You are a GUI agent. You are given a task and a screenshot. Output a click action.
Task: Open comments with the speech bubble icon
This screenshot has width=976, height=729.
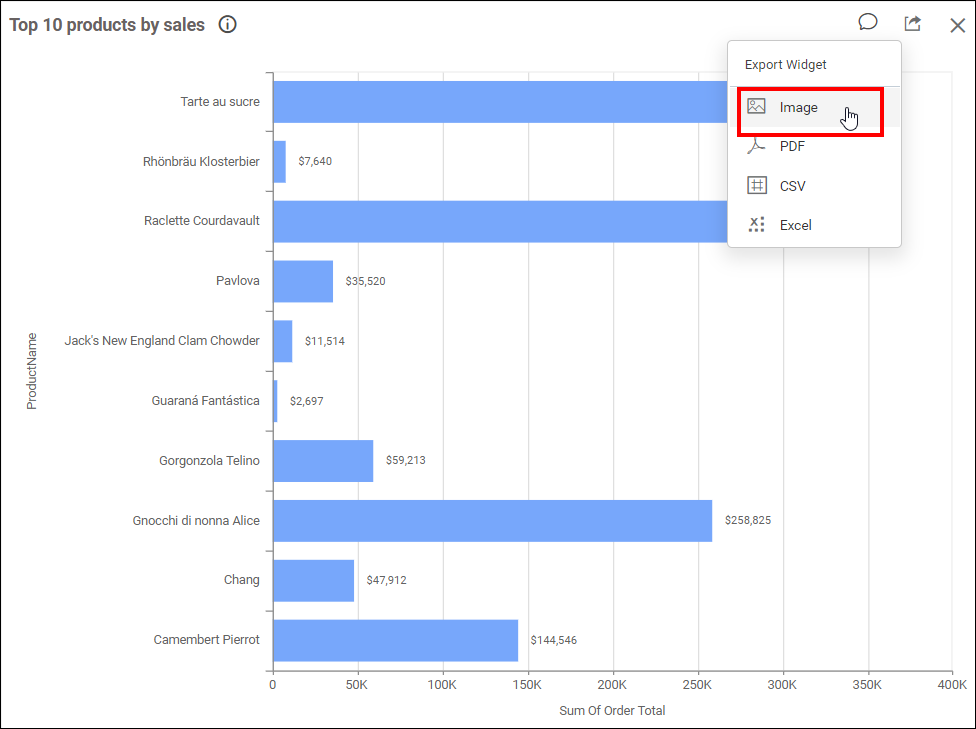[x=868, y=22]
